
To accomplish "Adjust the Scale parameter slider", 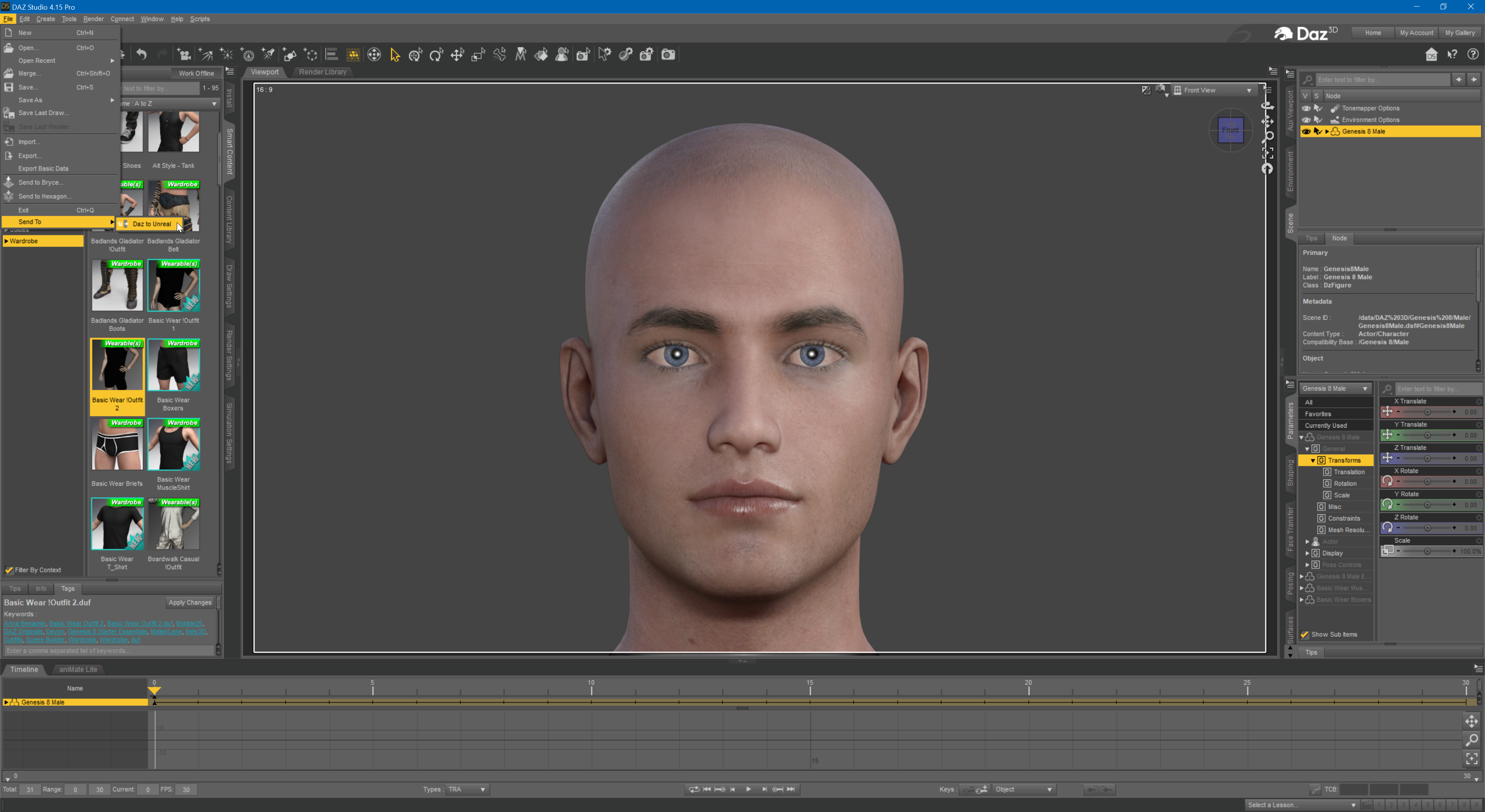I will coord(1427,551).
